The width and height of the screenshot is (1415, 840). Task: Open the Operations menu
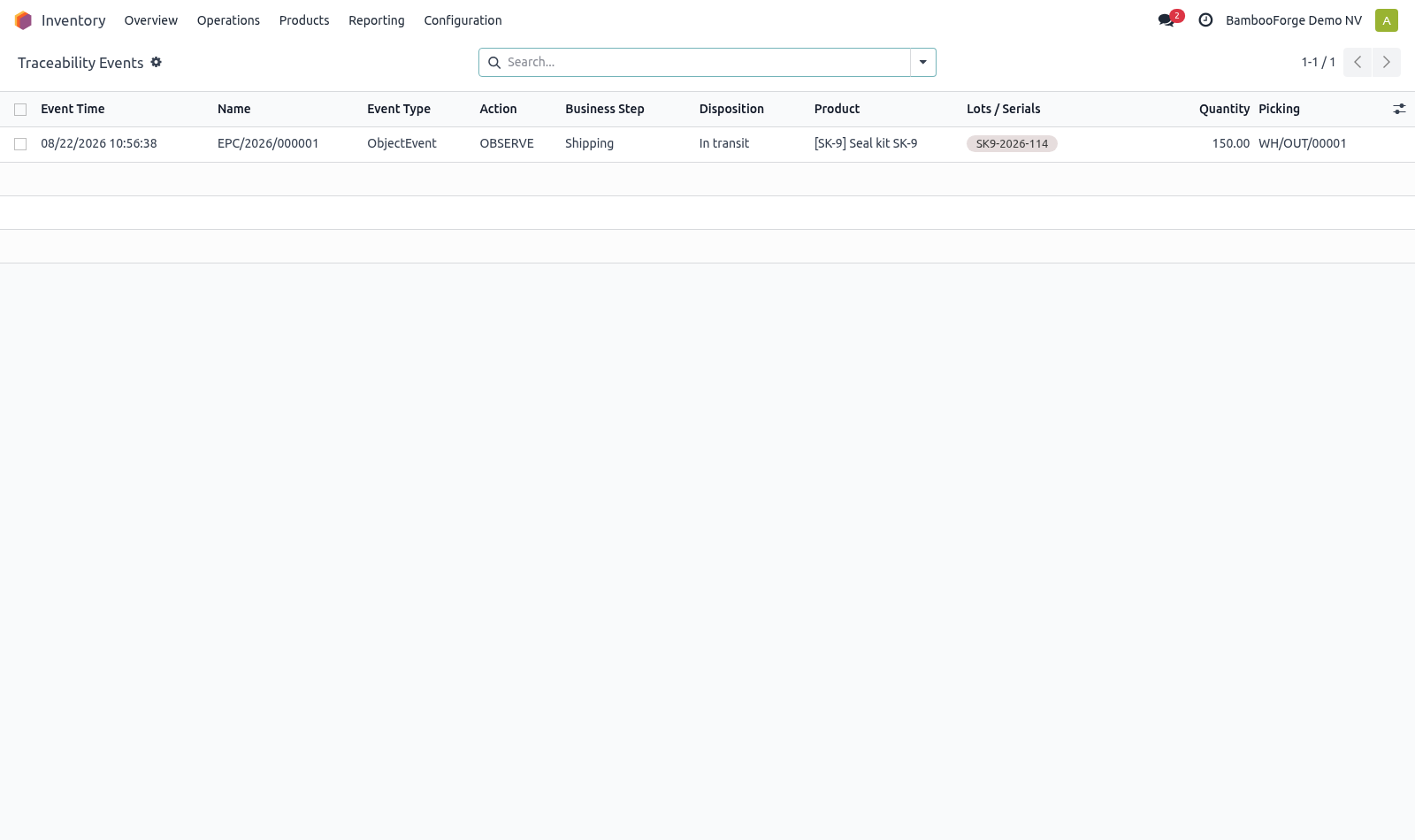(228, 20)
